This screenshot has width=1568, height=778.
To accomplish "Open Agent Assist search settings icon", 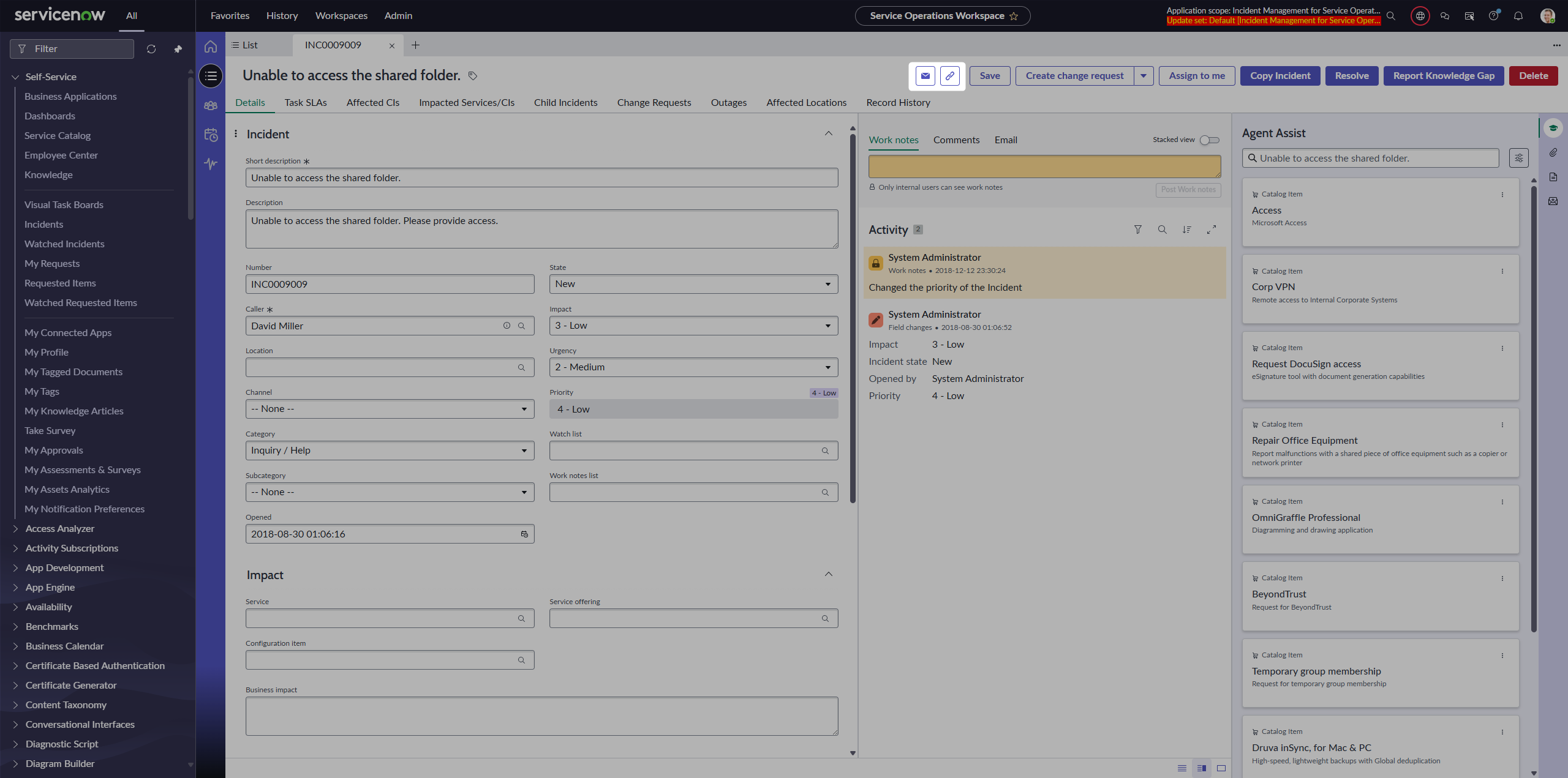I will [1518, 159].
